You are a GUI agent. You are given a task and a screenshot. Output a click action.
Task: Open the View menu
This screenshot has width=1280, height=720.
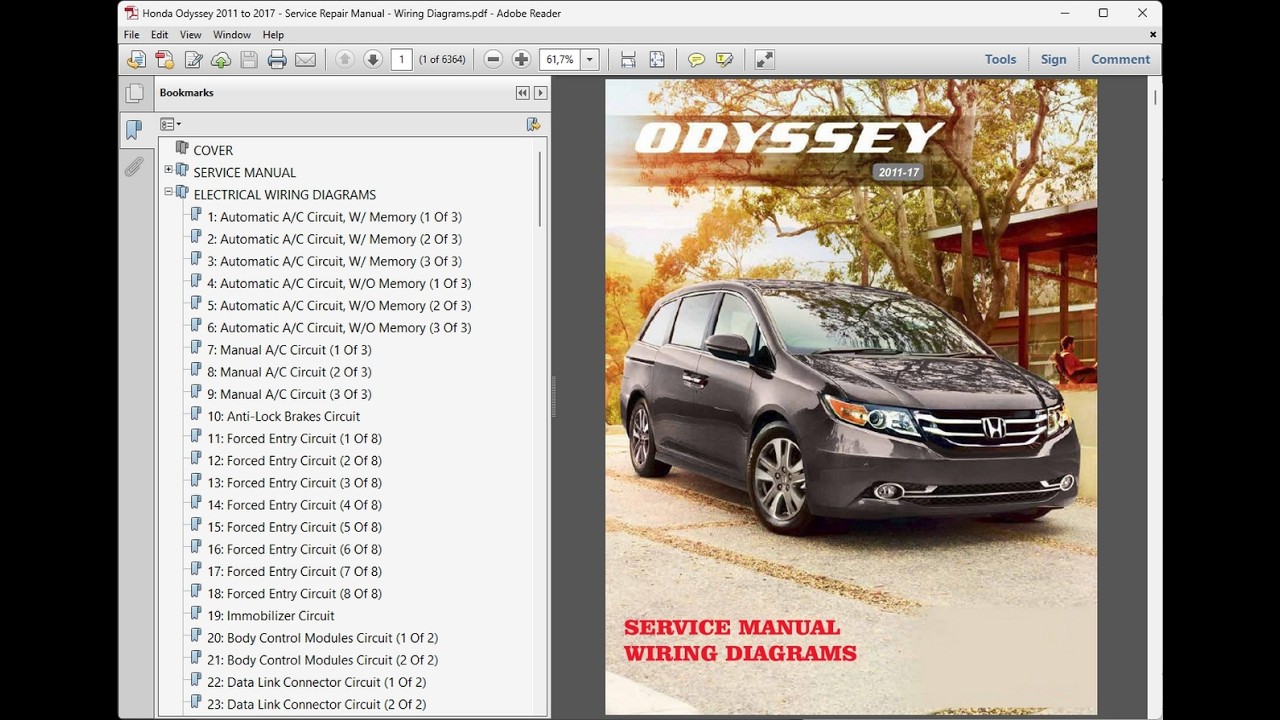(x=190, y=35)
